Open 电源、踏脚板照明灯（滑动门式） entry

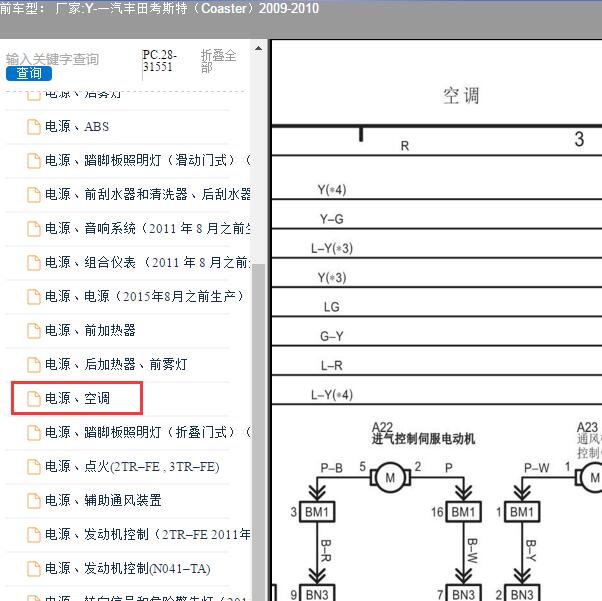[x=148, y=160]
